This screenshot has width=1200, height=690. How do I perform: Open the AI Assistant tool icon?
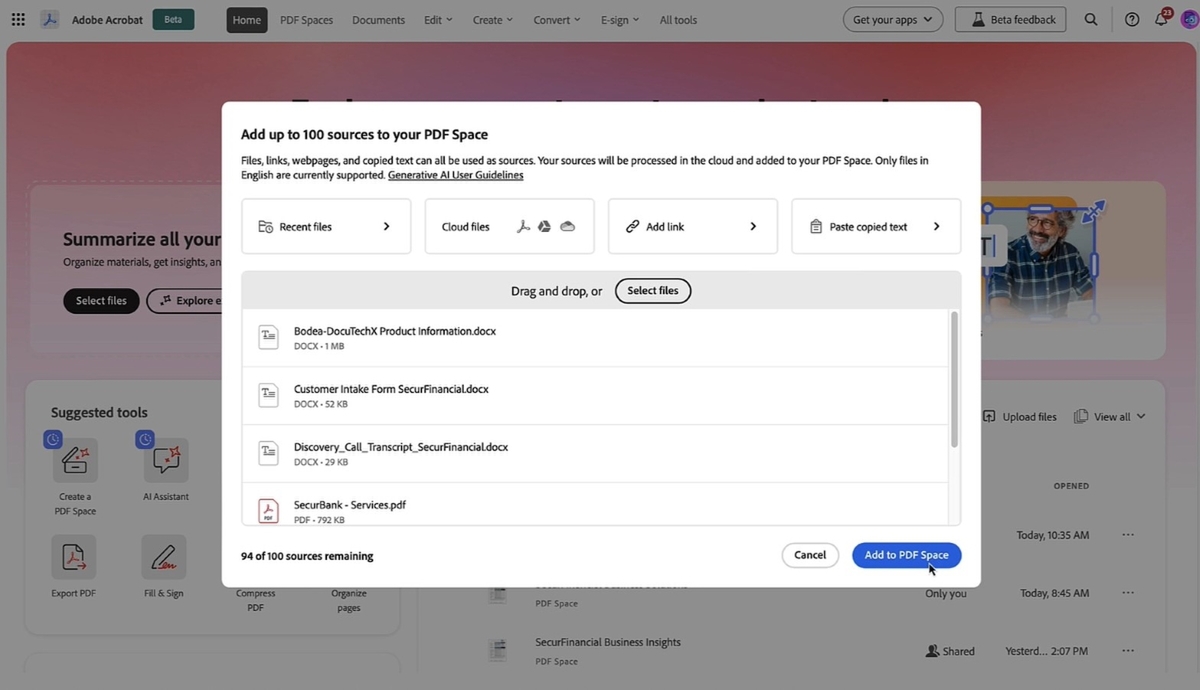pyautogui.click(x=166, y=460)
